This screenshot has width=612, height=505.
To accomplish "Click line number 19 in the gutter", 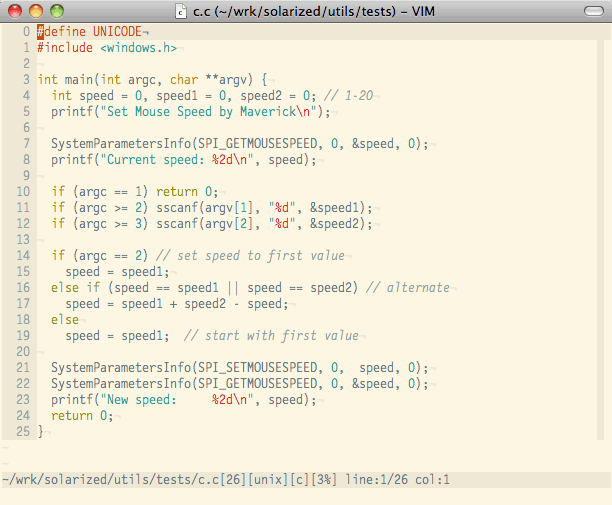I will (x=22, y=335).
